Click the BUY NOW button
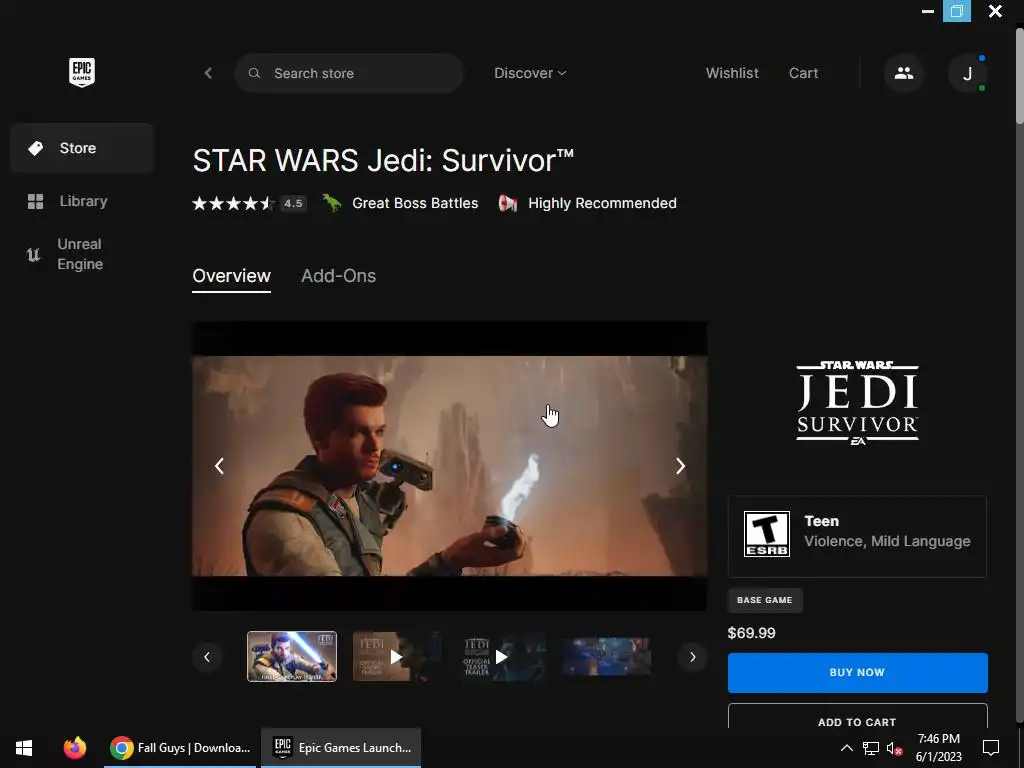 [857, 673]
